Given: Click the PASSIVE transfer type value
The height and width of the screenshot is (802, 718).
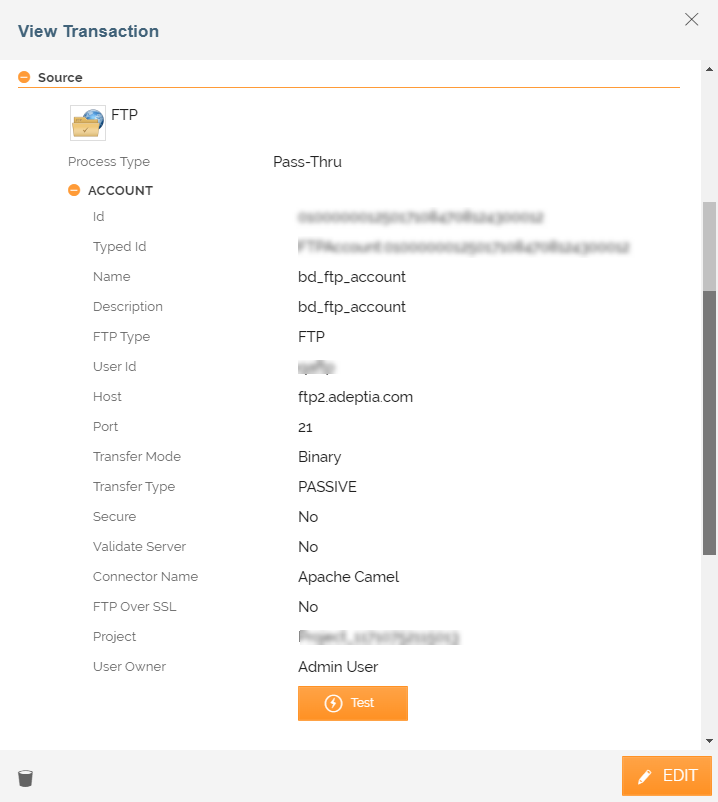Looking at the screenshot, I should pos(327,487).
